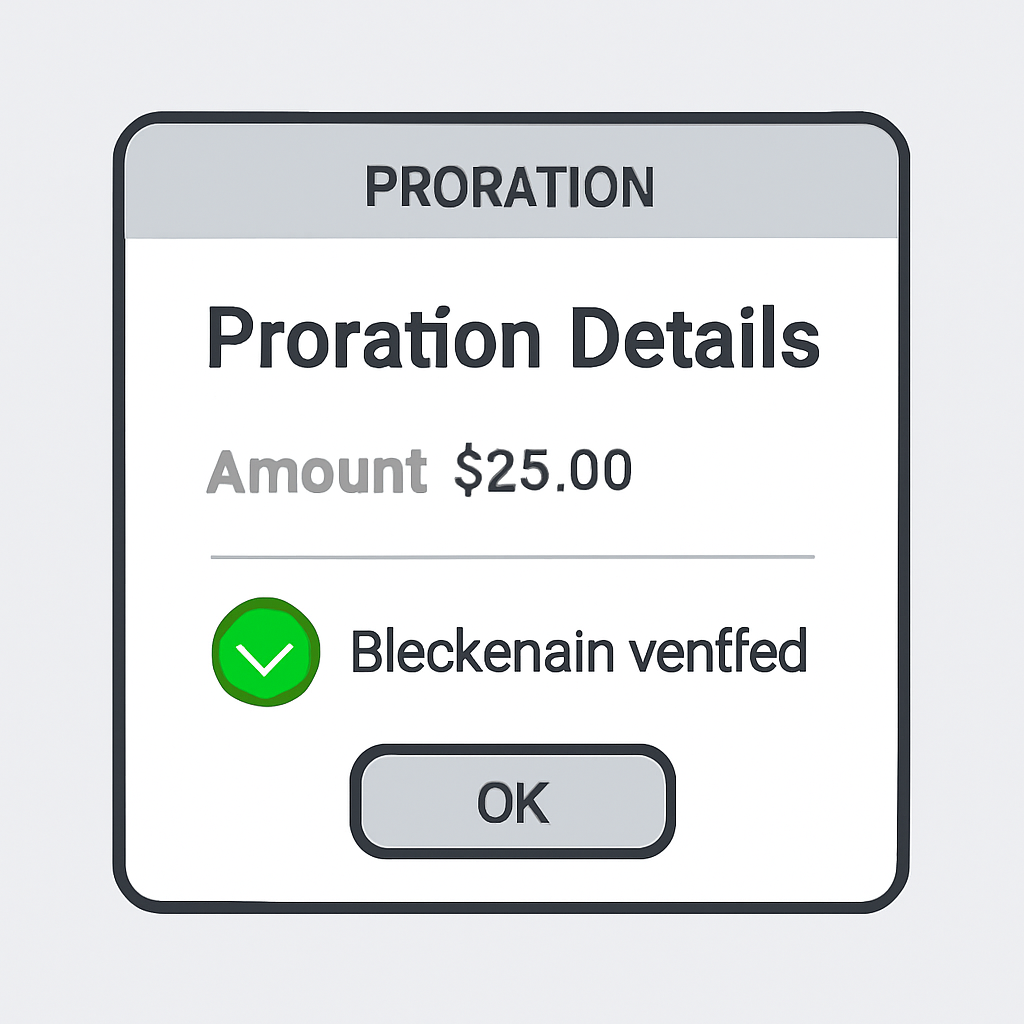The height and width of the screenshot is (1024, 1024).
Task: Click the gray Amount label
Action: click(x=316, y=471)
